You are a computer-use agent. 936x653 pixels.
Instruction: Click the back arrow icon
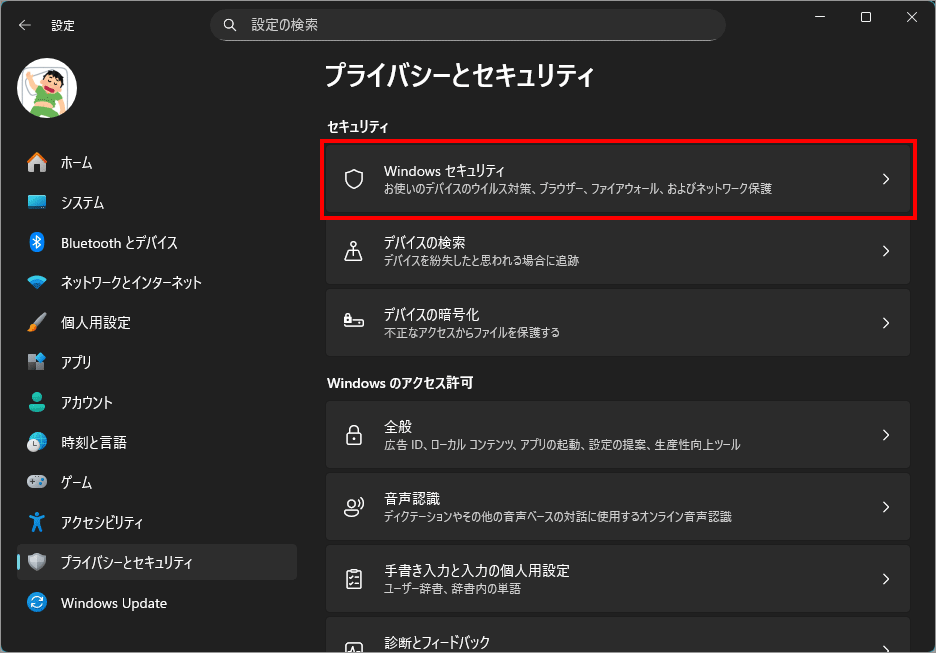[x=25, y=25]
